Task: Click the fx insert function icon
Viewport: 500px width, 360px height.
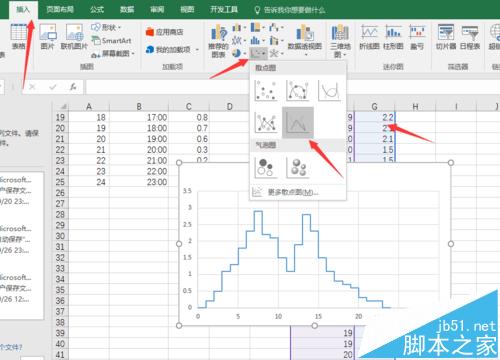Action: [73, 87]
